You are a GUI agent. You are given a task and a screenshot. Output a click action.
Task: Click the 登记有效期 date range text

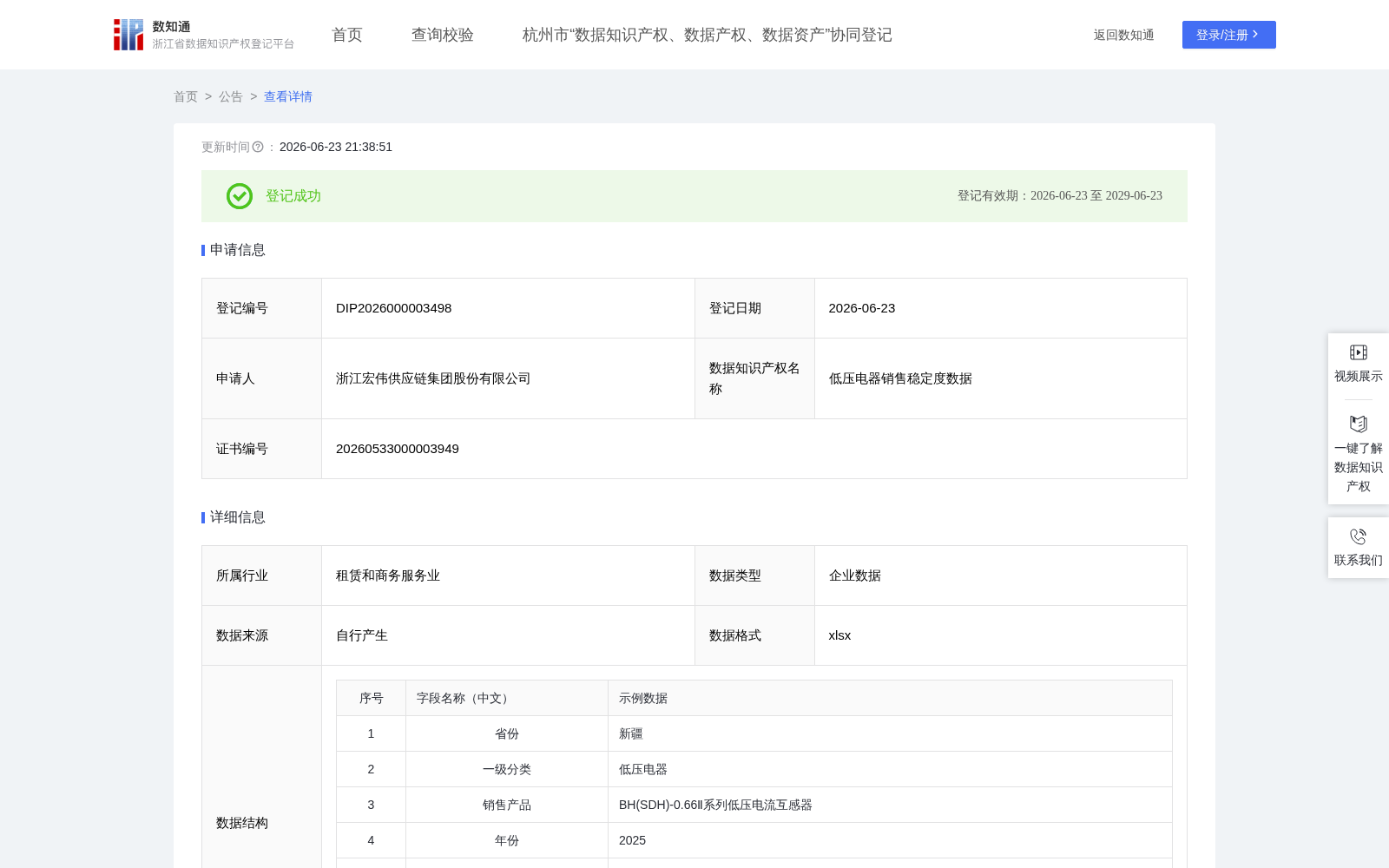(1060, 196)
